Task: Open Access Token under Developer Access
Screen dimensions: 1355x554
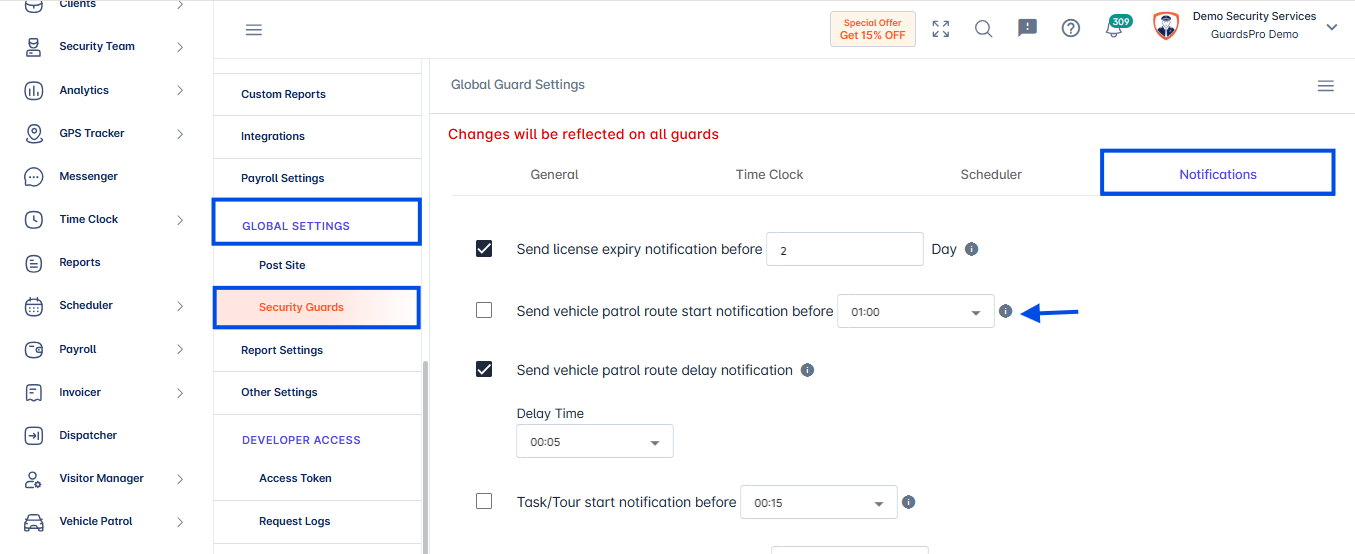Action: pyautogui.click(x=295, y=478)
